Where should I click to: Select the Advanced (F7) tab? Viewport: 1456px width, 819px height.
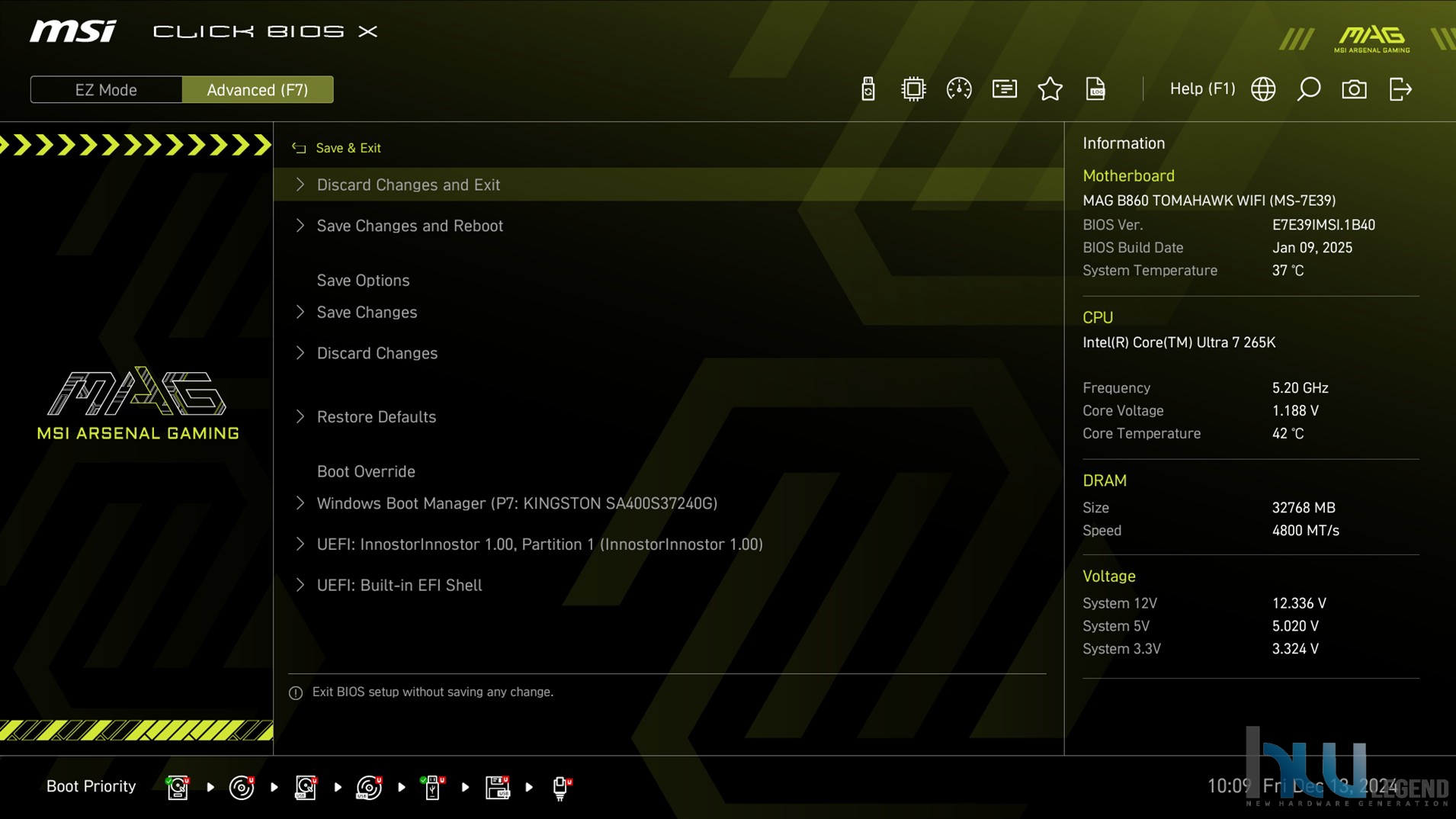click(x=258, y=90)
